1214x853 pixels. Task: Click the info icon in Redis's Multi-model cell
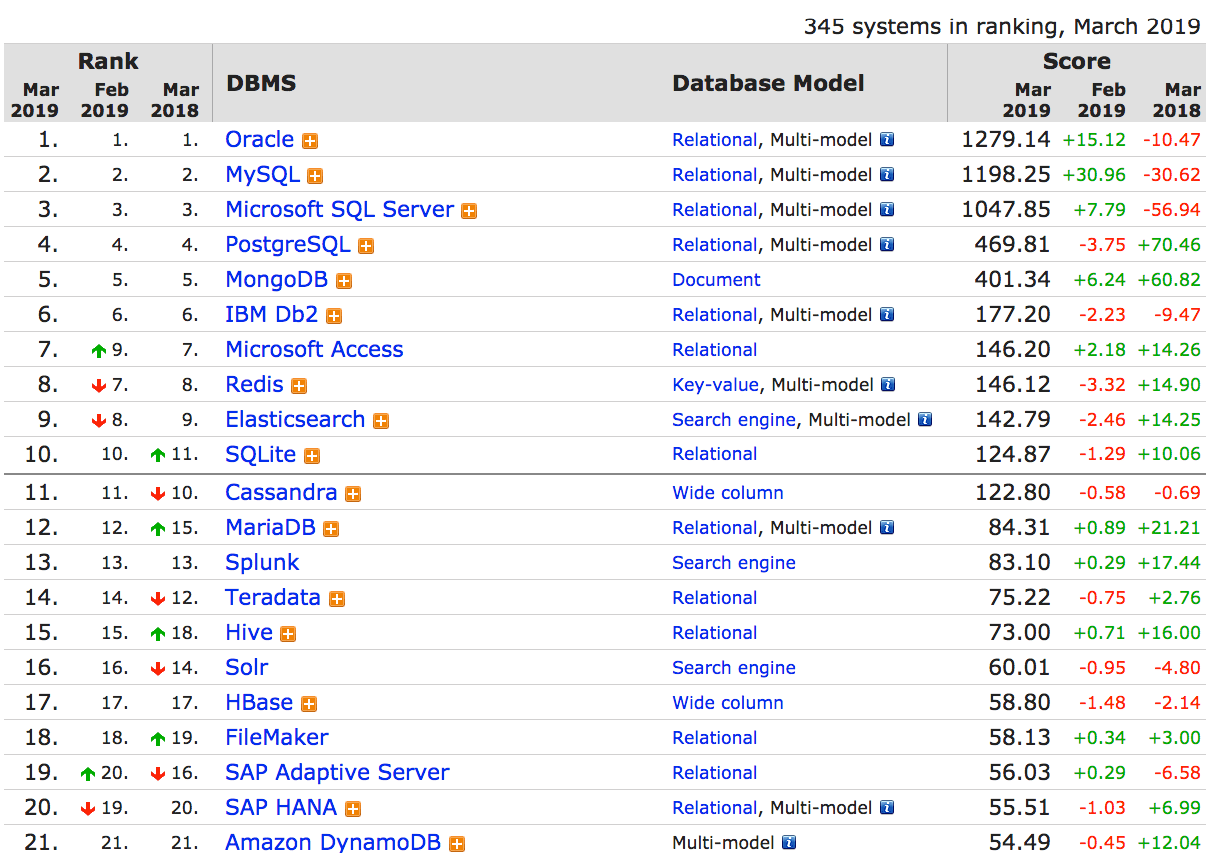(889, 385)
